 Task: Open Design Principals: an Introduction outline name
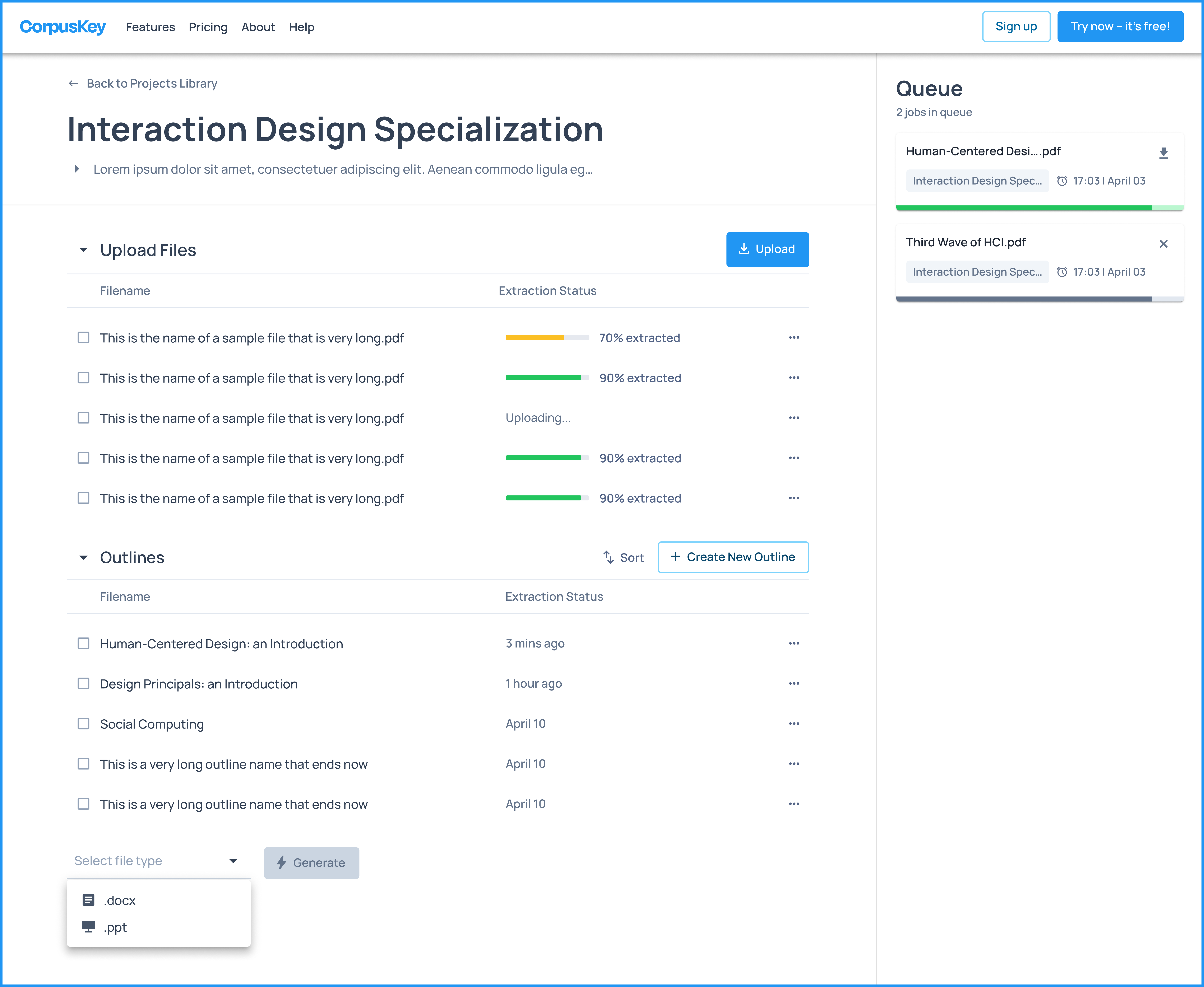[x=199, y=684]
